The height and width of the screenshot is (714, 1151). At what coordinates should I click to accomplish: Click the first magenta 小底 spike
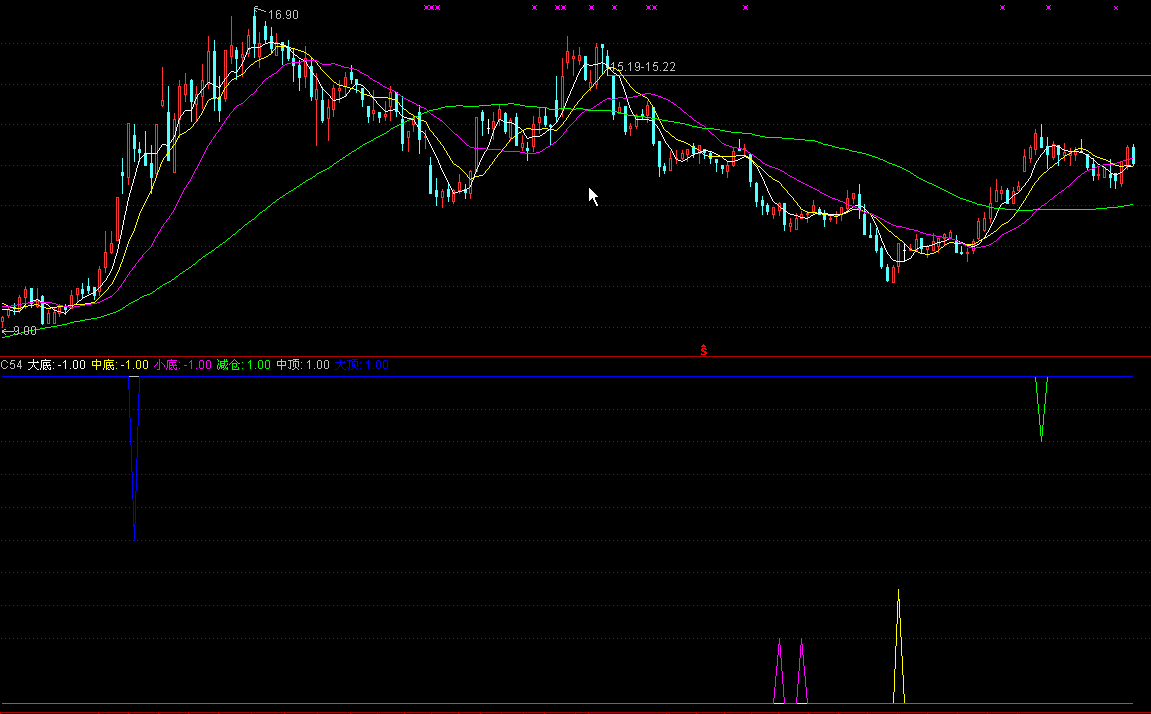780,671
